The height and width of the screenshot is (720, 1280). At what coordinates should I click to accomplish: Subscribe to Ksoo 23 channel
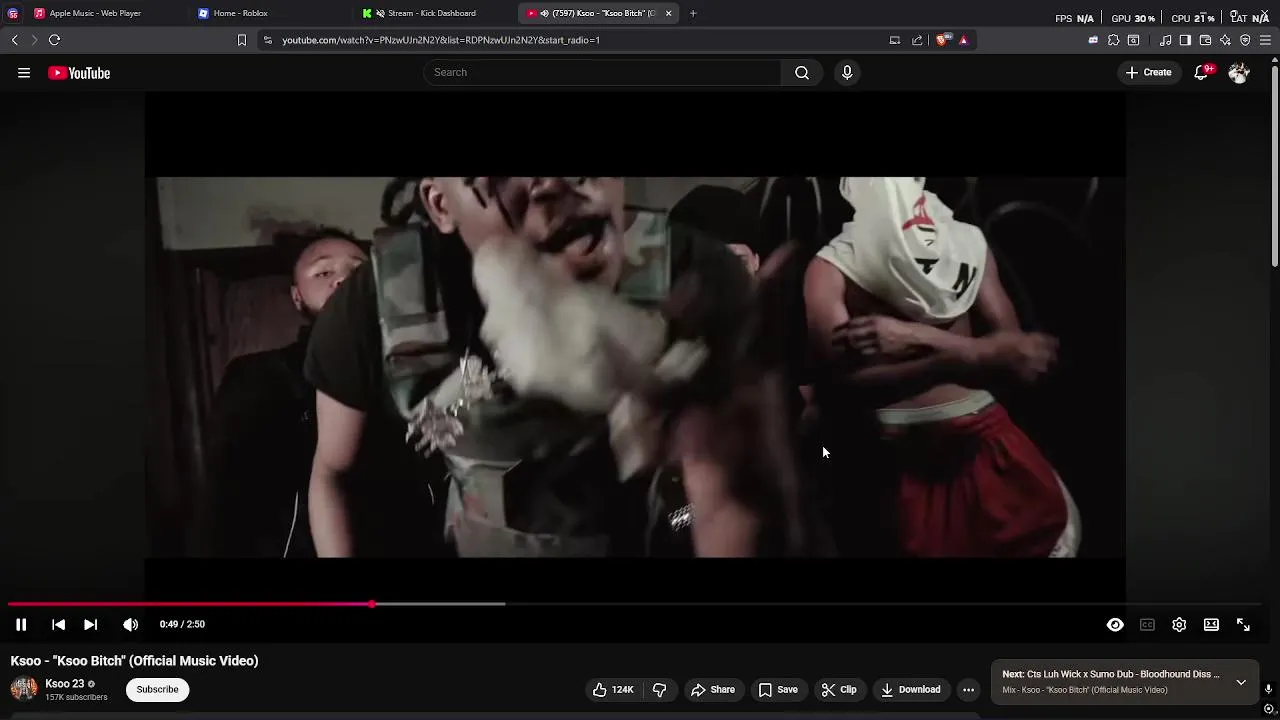tap(157, 689)
